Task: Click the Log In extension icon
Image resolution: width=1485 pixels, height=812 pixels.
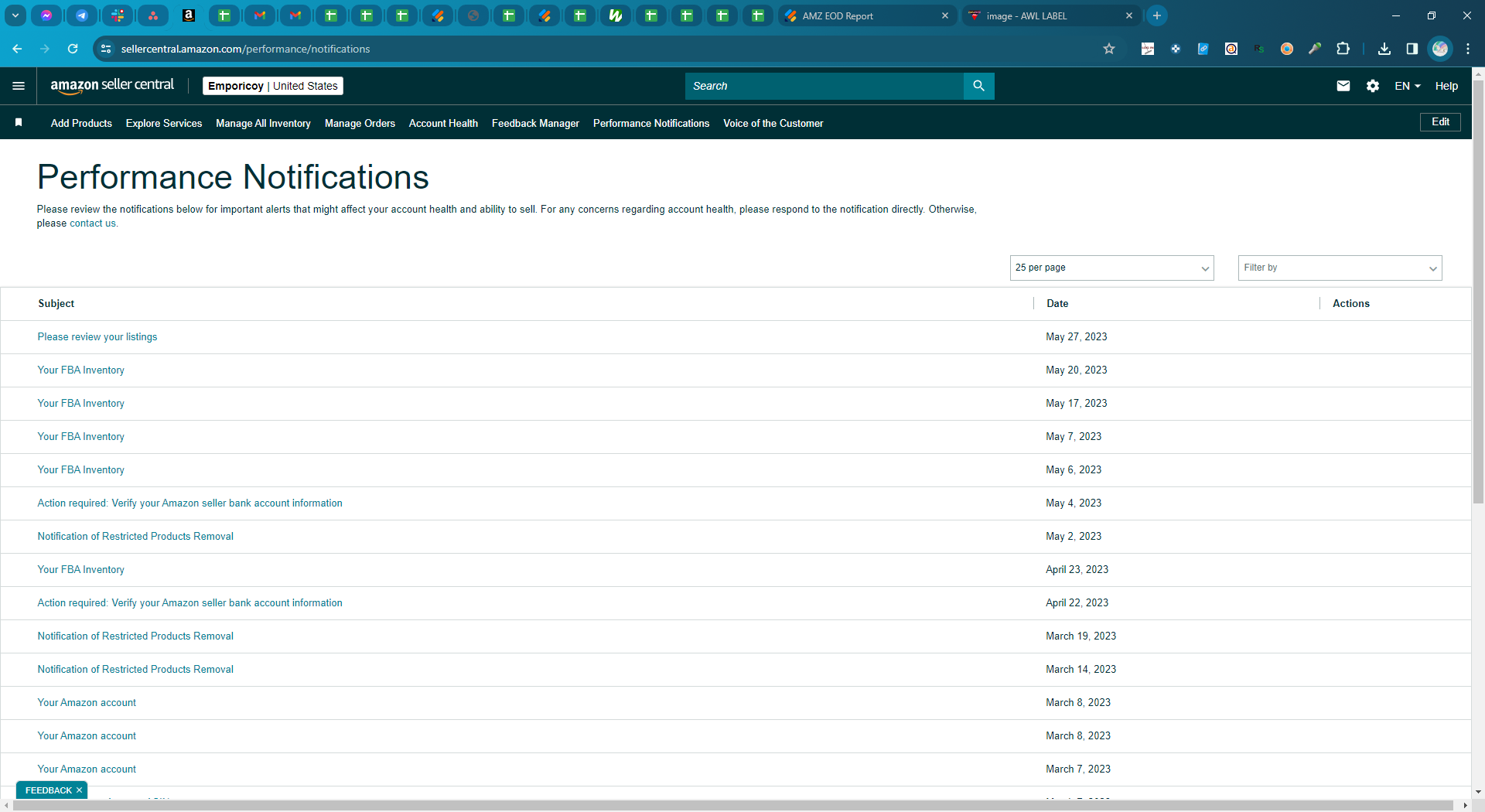Action: tap(1148, 49)
